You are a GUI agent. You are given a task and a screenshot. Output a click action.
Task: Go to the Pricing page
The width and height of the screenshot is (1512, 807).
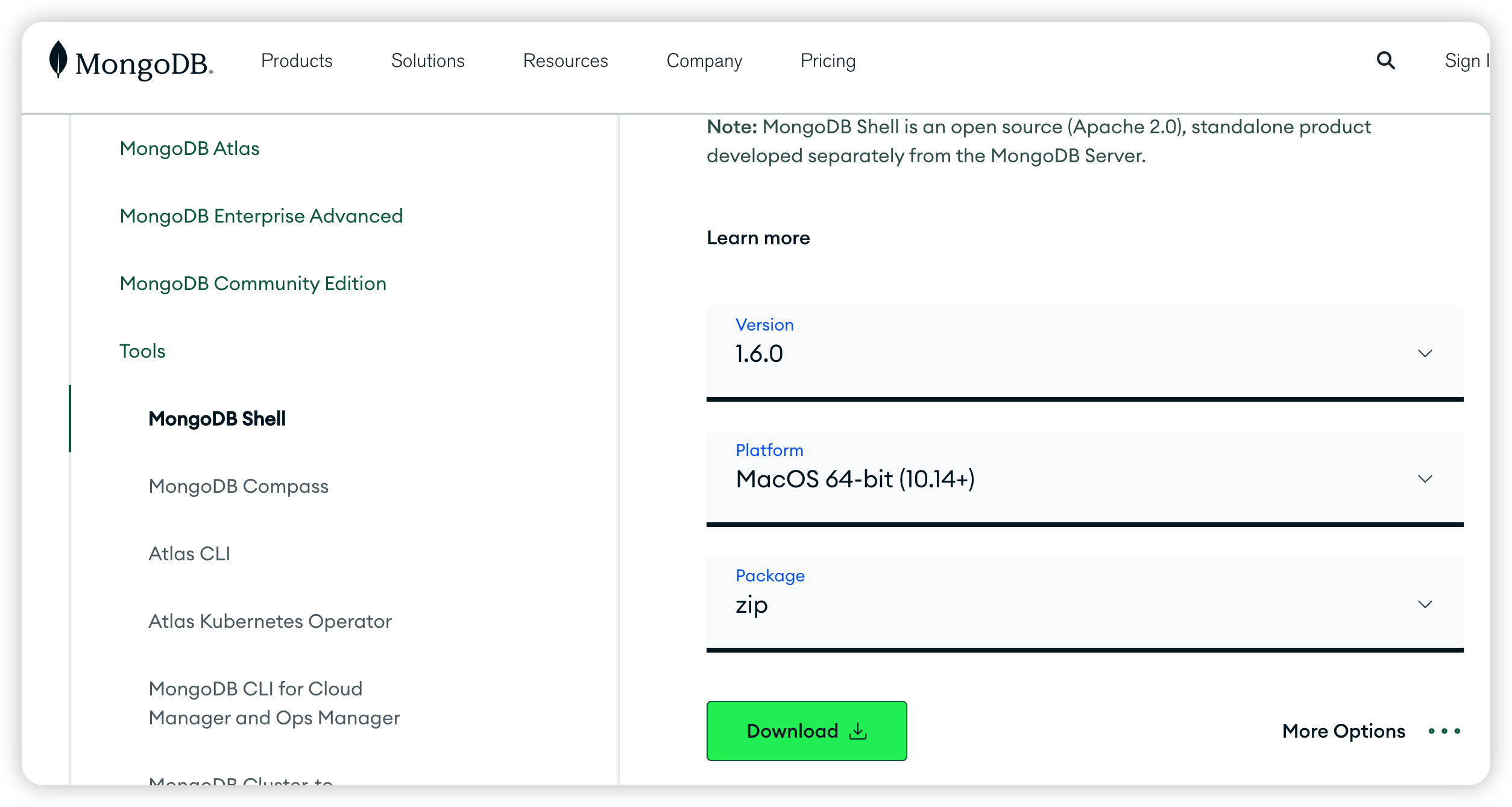[827, 61]
